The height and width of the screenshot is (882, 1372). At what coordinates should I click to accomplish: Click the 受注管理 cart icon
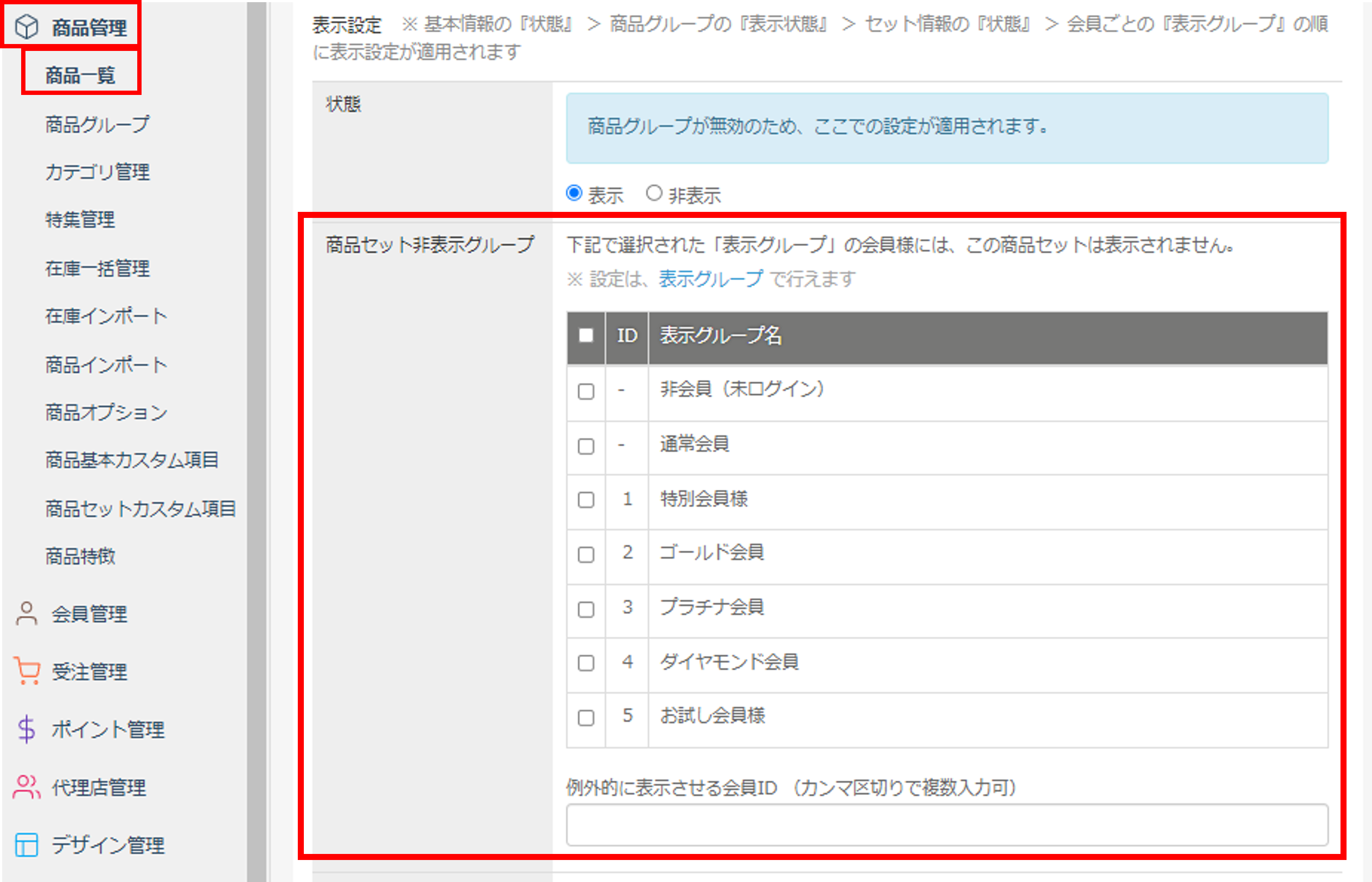click(x=26, y=671)
